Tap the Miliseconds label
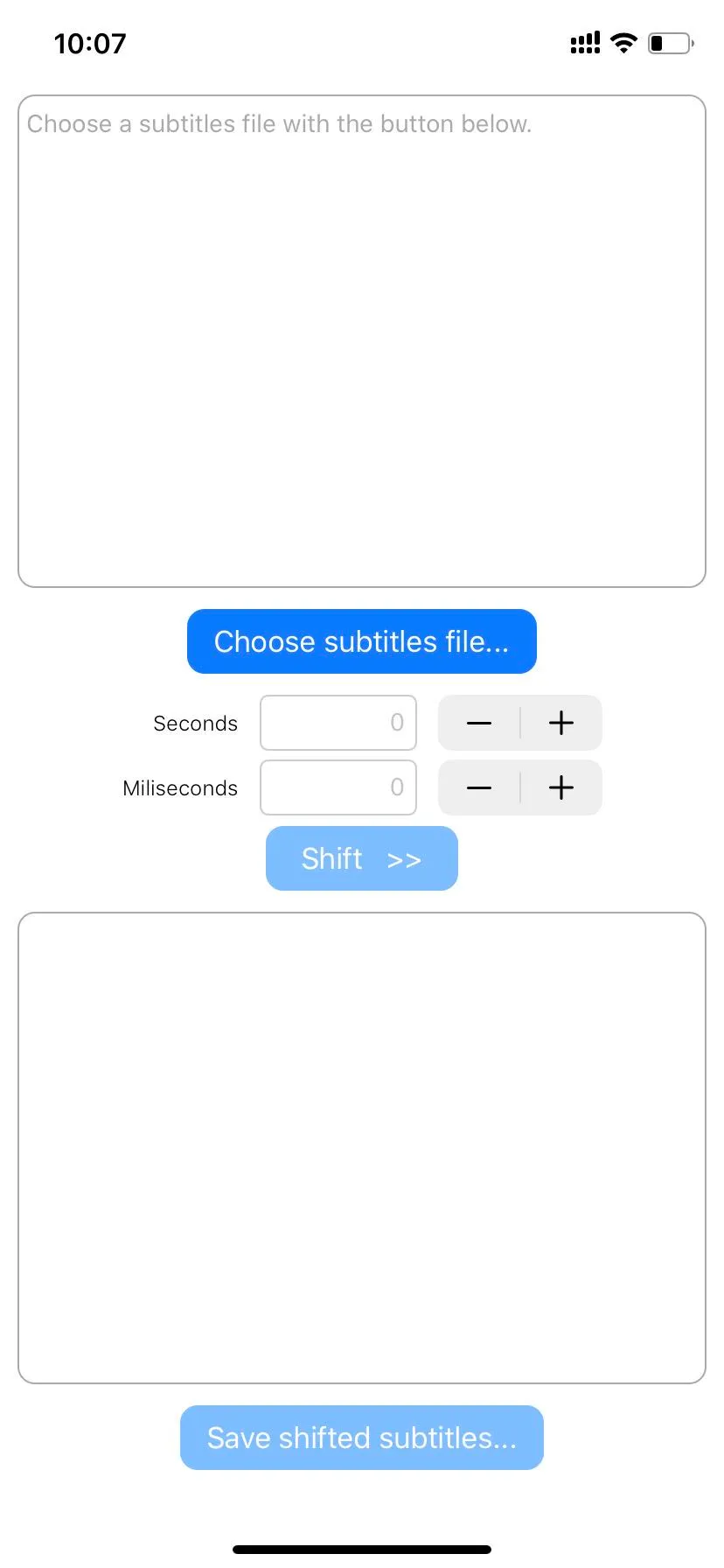The image size is (724, 1568). pos(180,788)
